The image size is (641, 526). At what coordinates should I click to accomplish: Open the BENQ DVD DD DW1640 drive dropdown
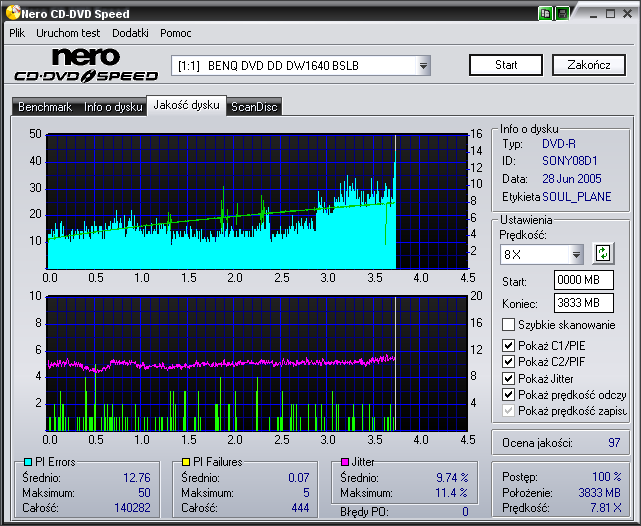424,66
